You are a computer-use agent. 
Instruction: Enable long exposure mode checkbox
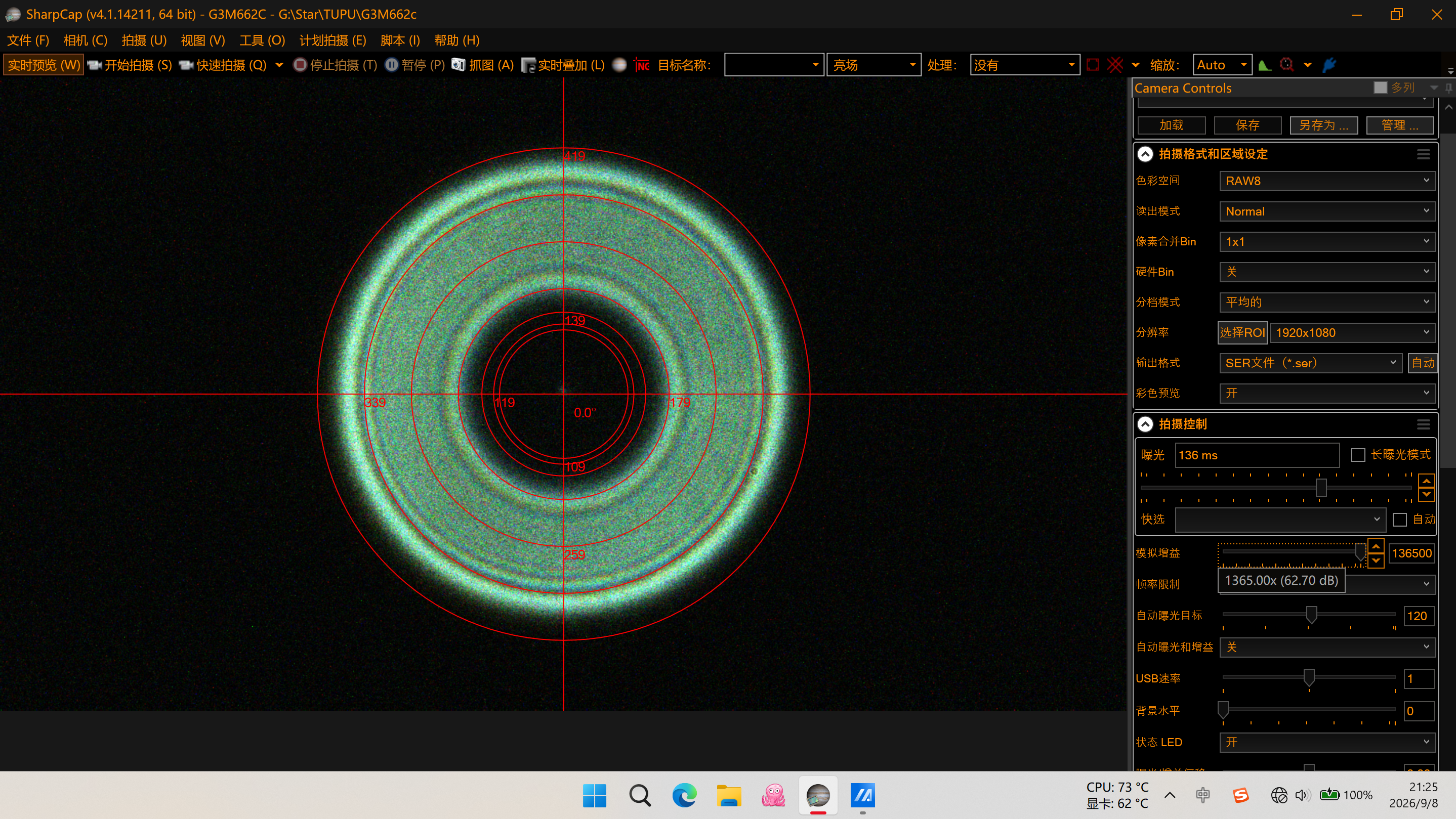click(1358, 455)
